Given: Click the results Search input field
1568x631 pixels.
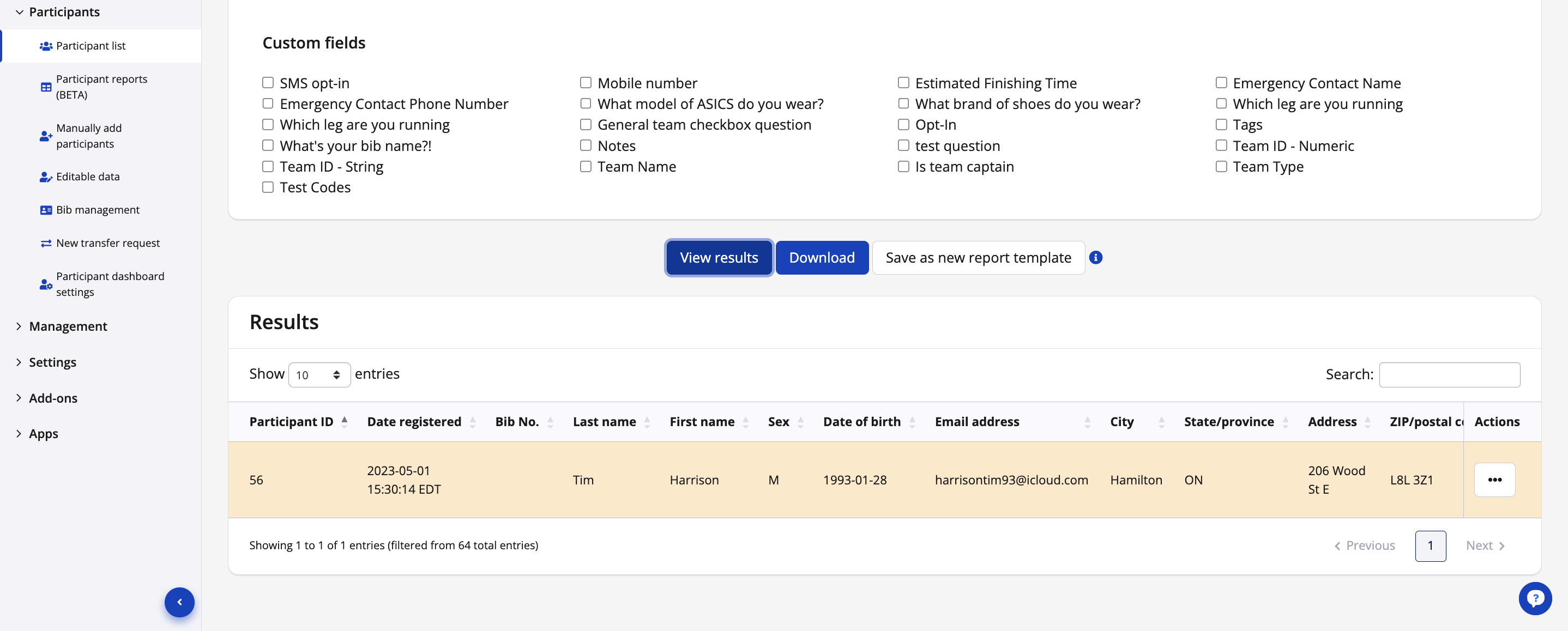Looking at the screenshot, I should click(1449, 375).
